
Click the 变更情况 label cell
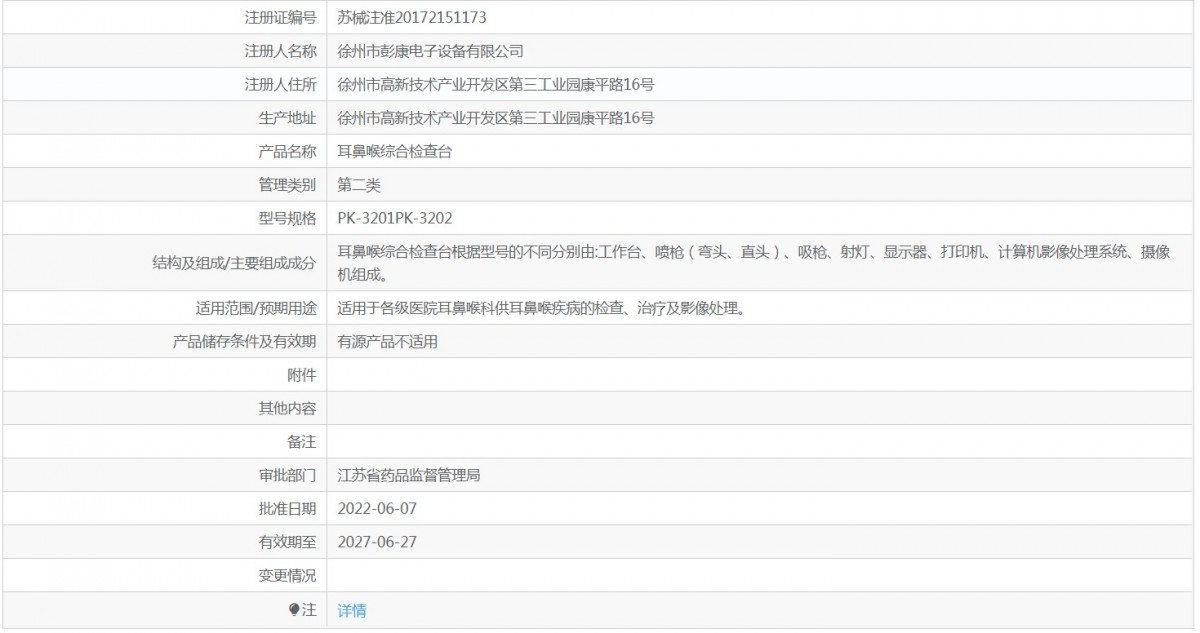164,576
